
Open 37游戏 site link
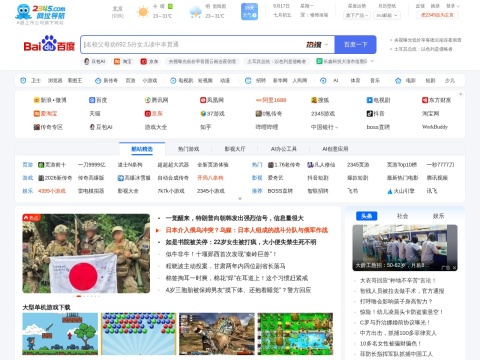212,114
